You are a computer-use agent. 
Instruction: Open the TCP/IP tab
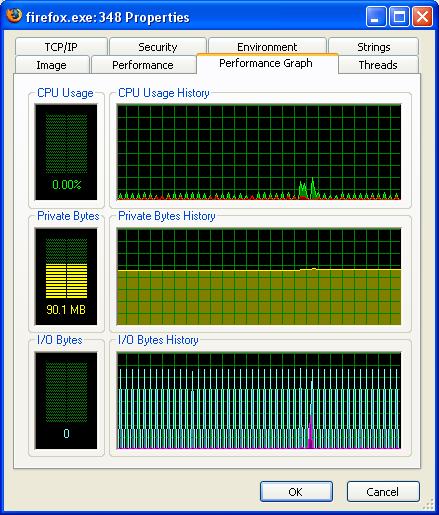pos(61,47)
